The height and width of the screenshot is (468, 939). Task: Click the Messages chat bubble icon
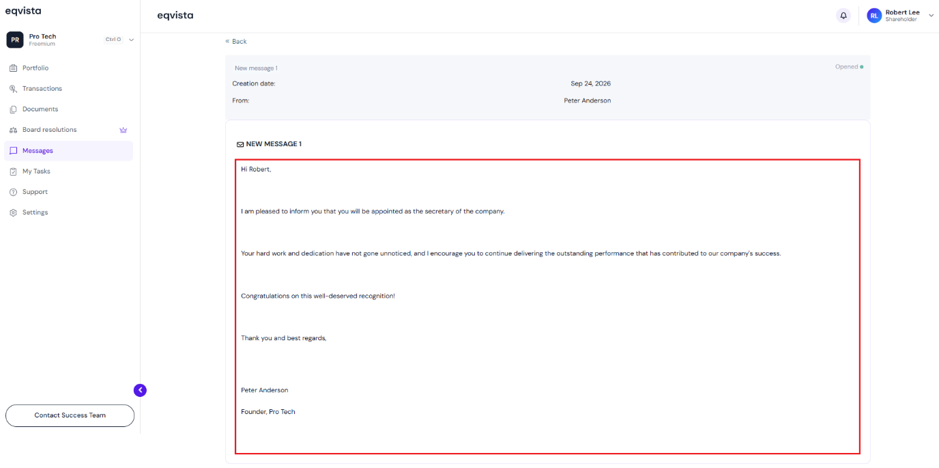13,150
